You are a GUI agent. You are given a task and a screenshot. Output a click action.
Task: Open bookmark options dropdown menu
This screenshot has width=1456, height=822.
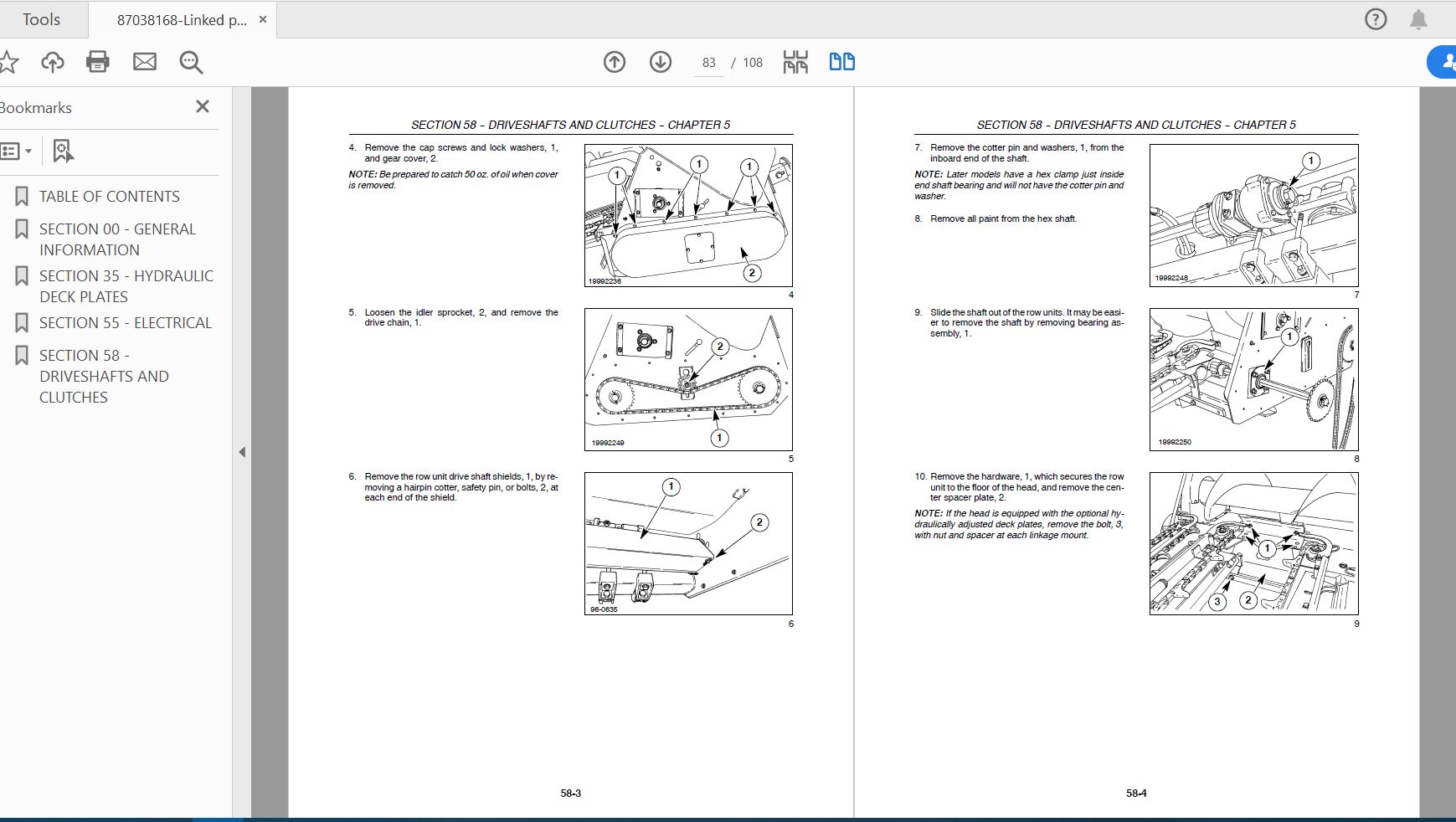15,152
